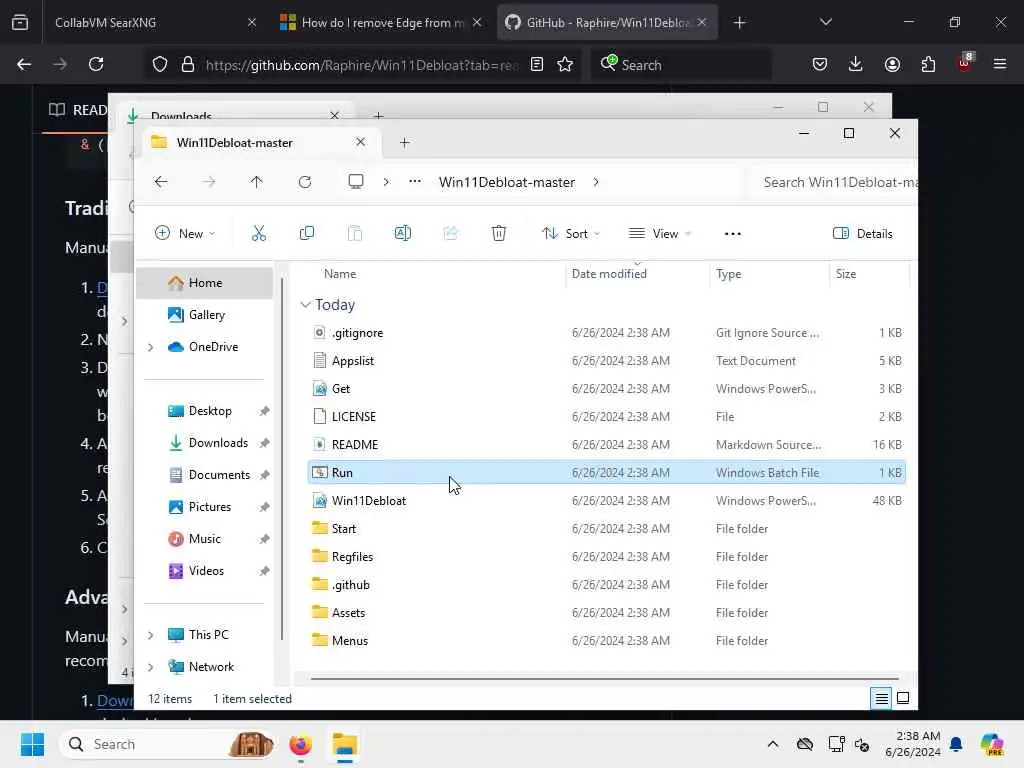Open the uBlock extension icon in Firefox
The width and height of the screenshot is (1024, 768).
point(965,63)
